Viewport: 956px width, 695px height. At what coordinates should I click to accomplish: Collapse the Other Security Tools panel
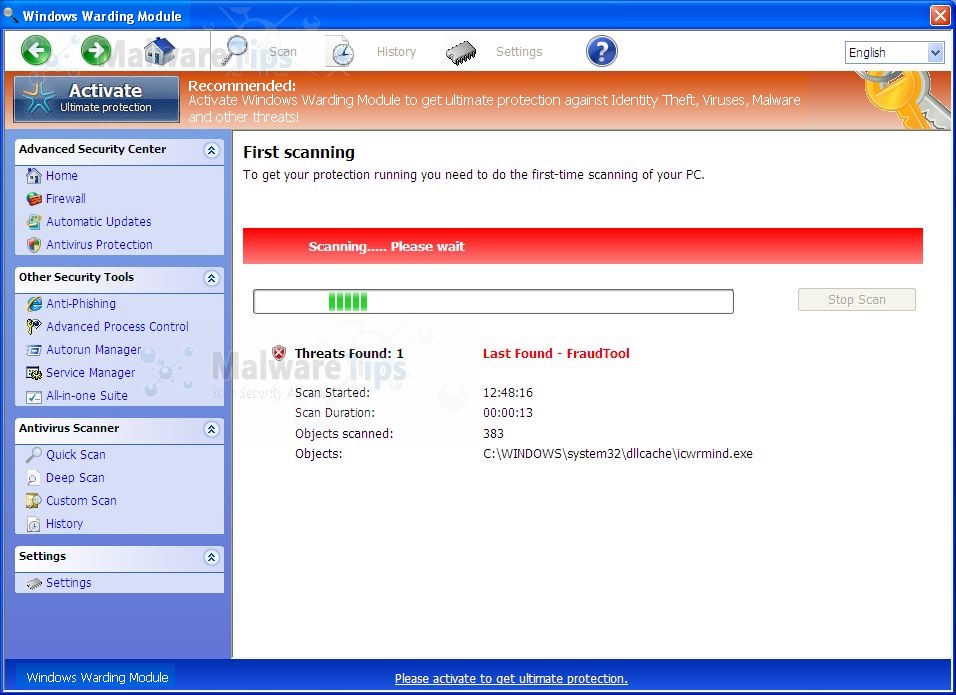click(212, 278)
